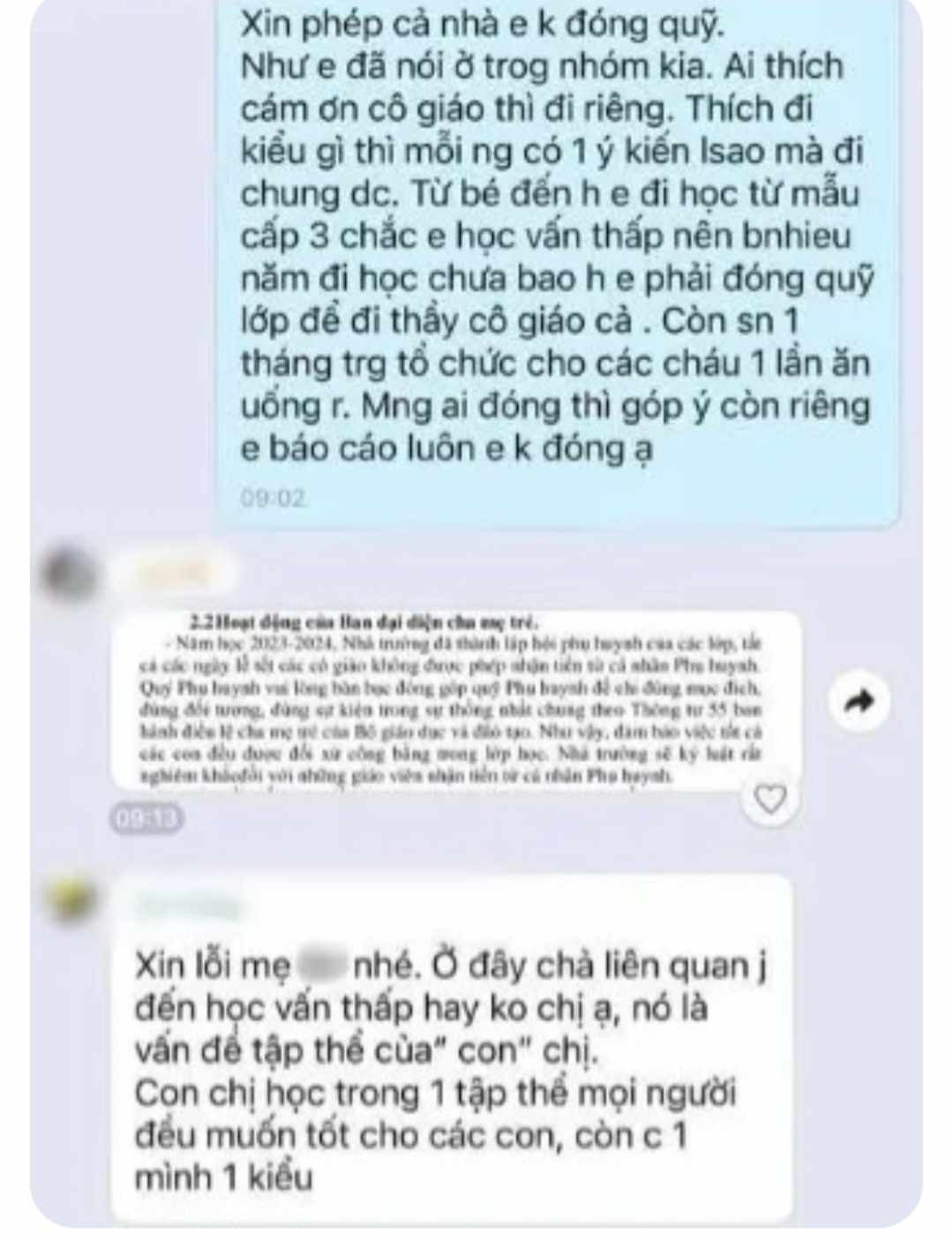Viewport: 952px width, 1241px height.
Task: Tap the line 'đến học vấn thấp hay ko chị ạ'
Action: (x=422, y=1008)
